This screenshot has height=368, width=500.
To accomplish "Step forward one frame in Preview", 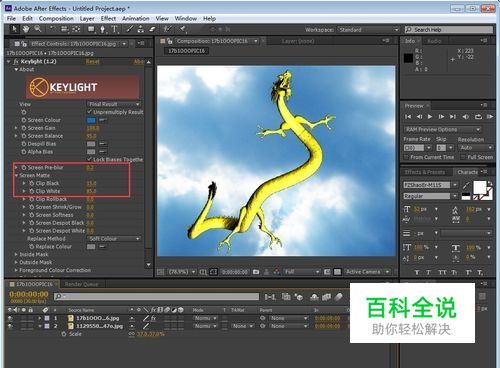I will coord(441,117).
